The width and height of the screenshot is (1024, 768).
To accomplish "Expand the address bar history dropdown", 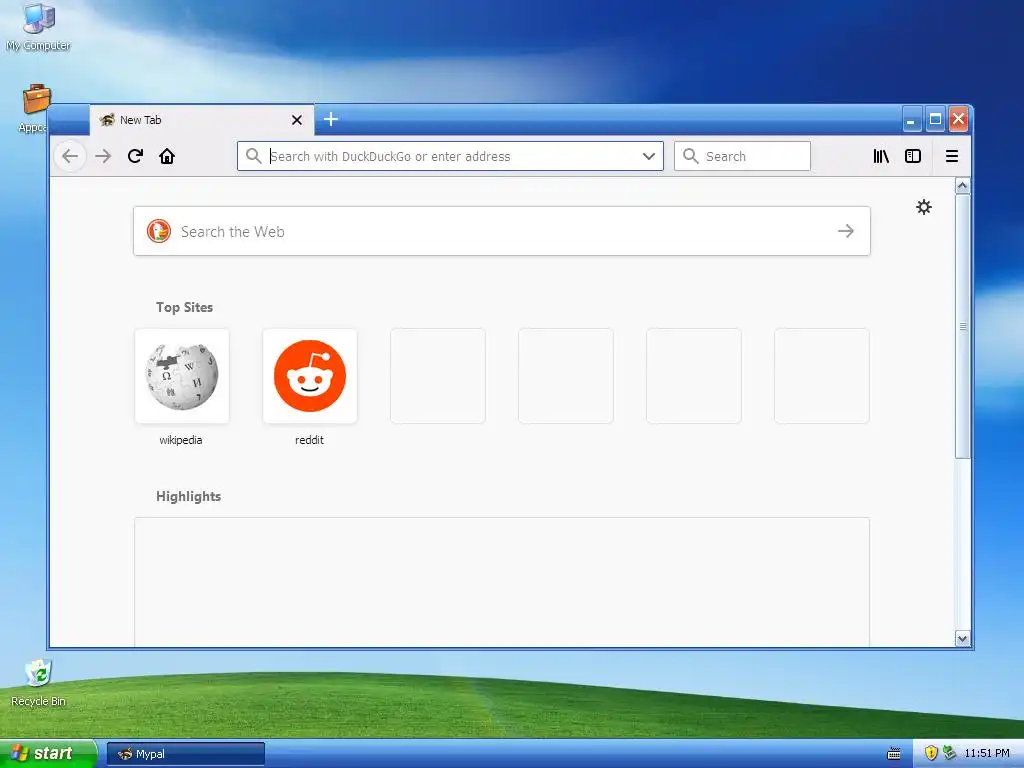I will [x=648, y=156].
